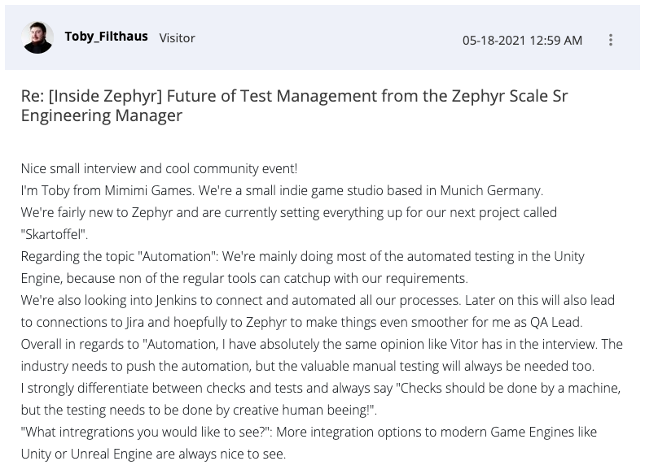Click the 05-18-2021 12:59 AM timestamp
The width and height of the screenshot is (646, 474).
coord(522,40)
